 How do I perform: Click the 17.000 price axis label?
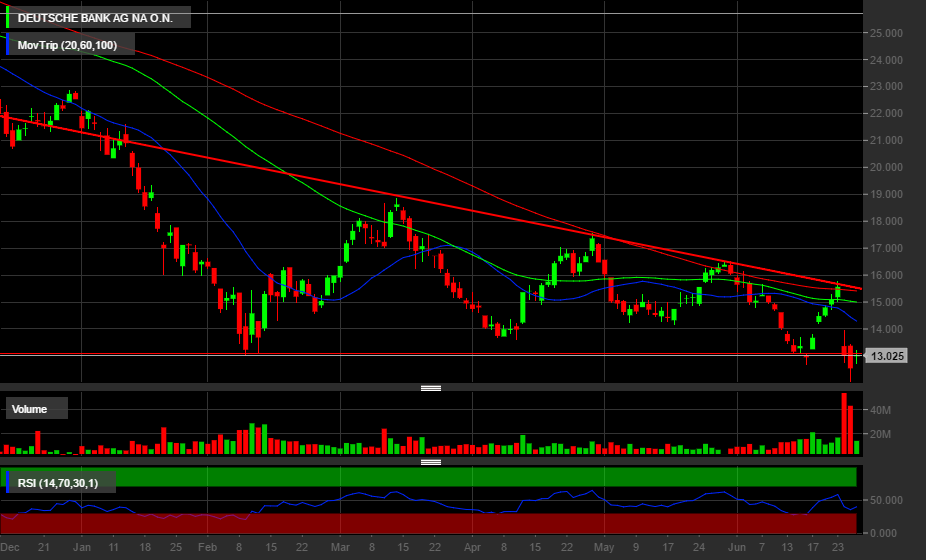[x=886, y=248]
